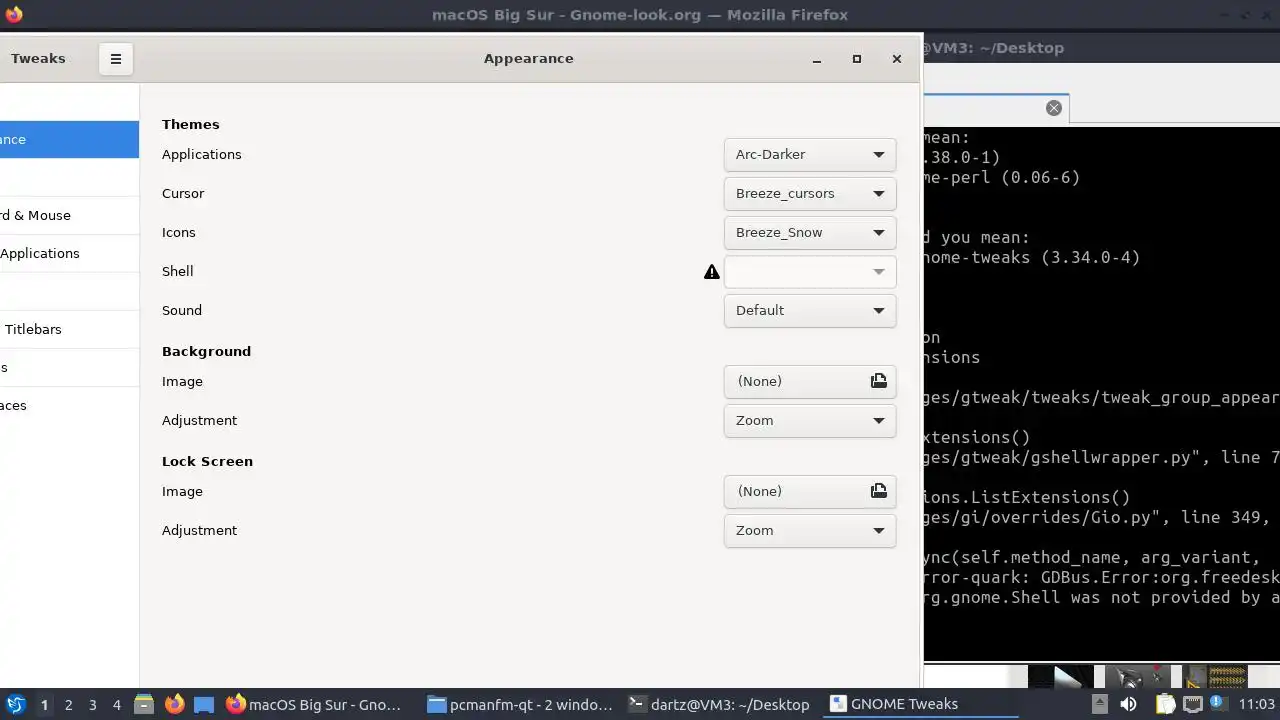
Task: Select Startup Applications in the sidebar
Action: [x=69, y=253]
